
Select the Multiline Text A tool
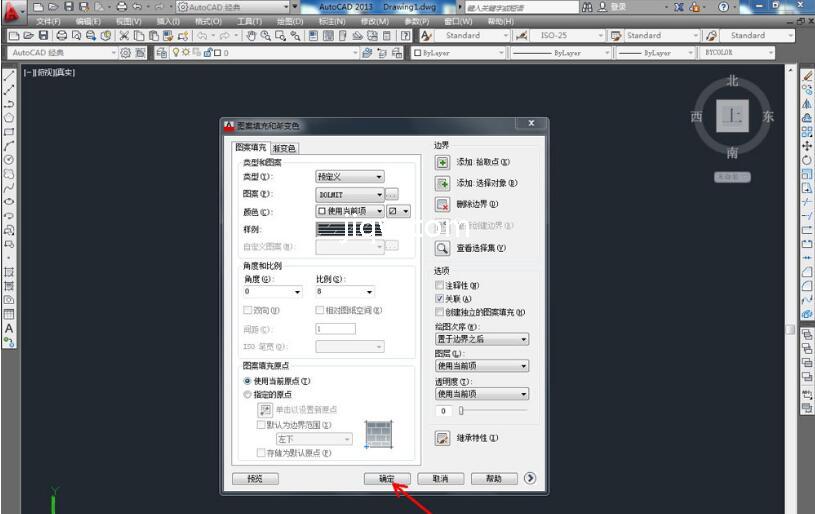coord(9,328)
